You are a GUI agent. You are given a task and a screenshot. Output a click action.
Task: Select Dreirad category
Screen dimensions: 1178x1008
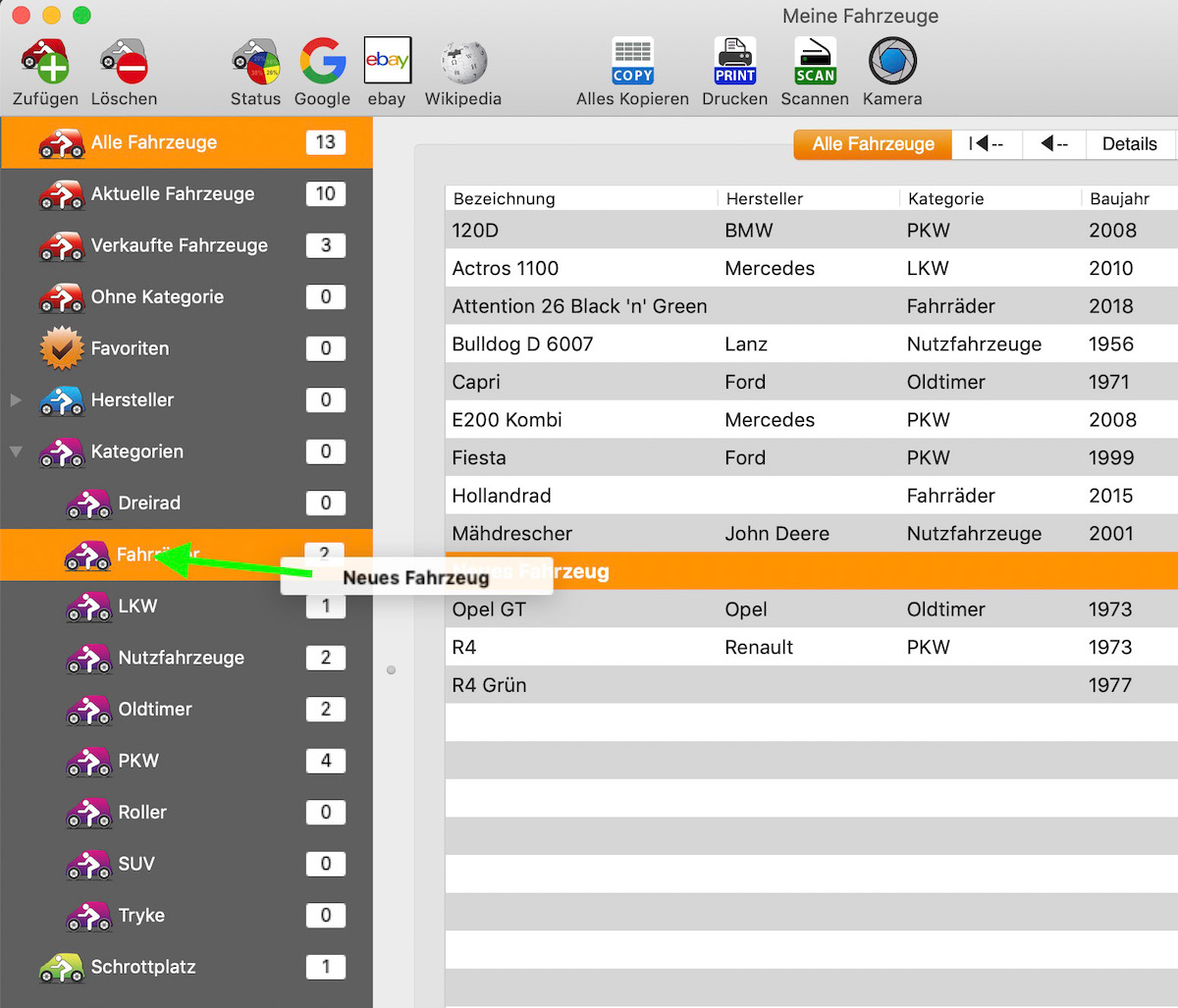coord(187,503)
